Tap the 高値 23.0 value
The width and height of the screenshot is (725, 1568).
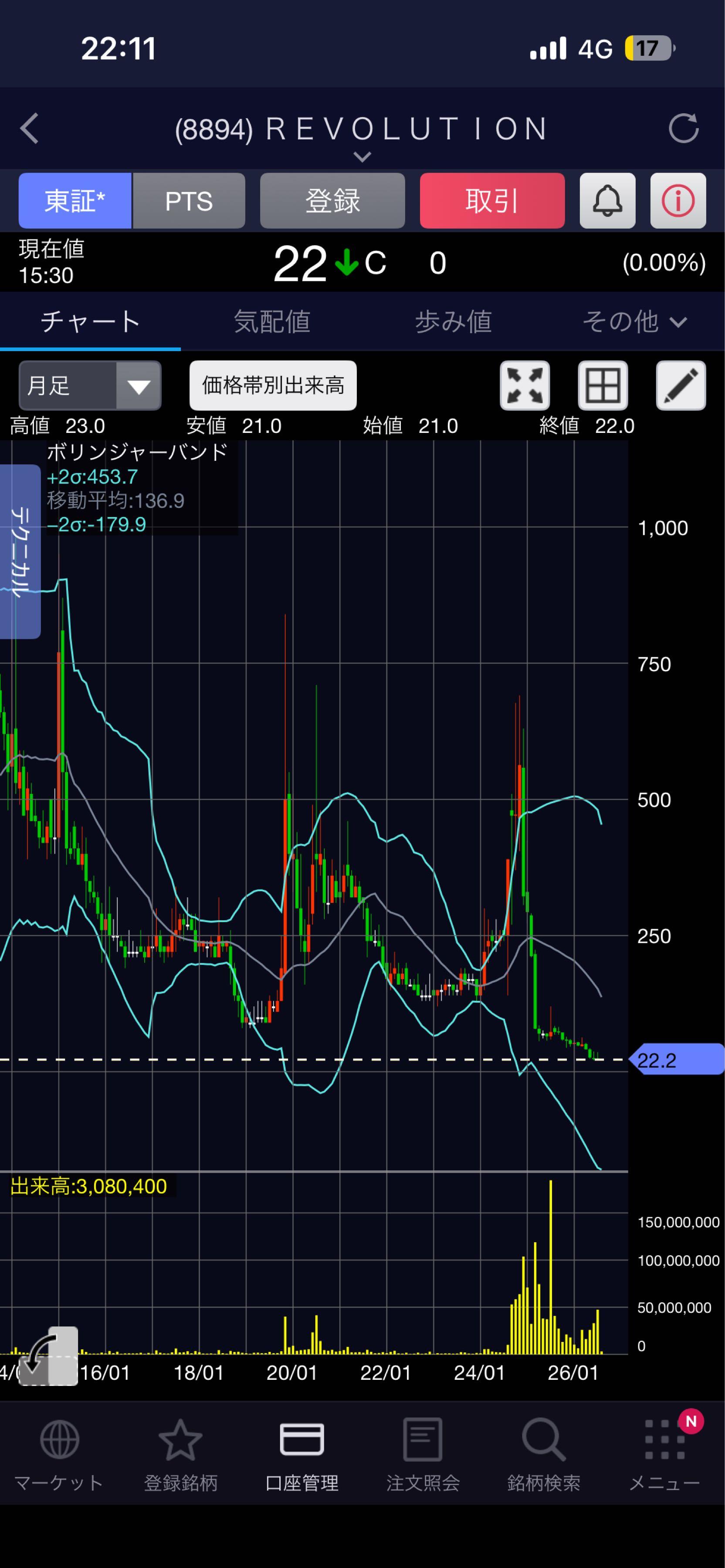[x=57, y=426]
